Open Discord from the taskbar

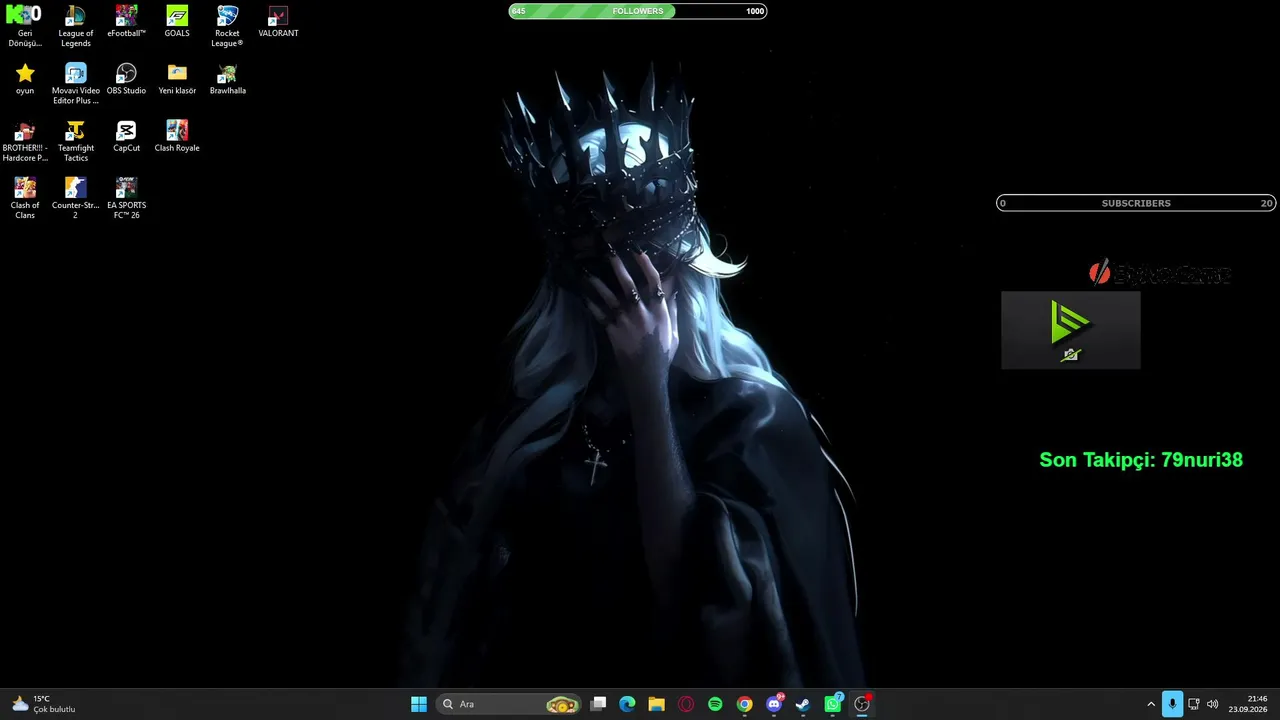point(774,704)
